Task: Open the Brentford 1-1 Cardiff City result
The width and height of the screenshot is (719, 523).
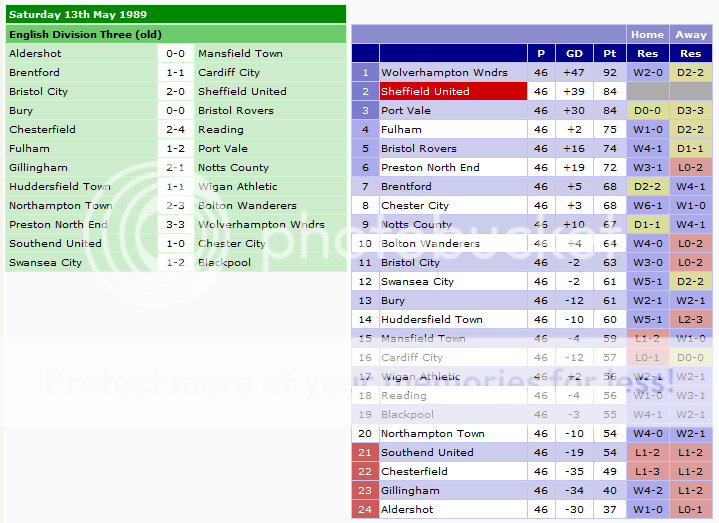Action: coord(175,72)
